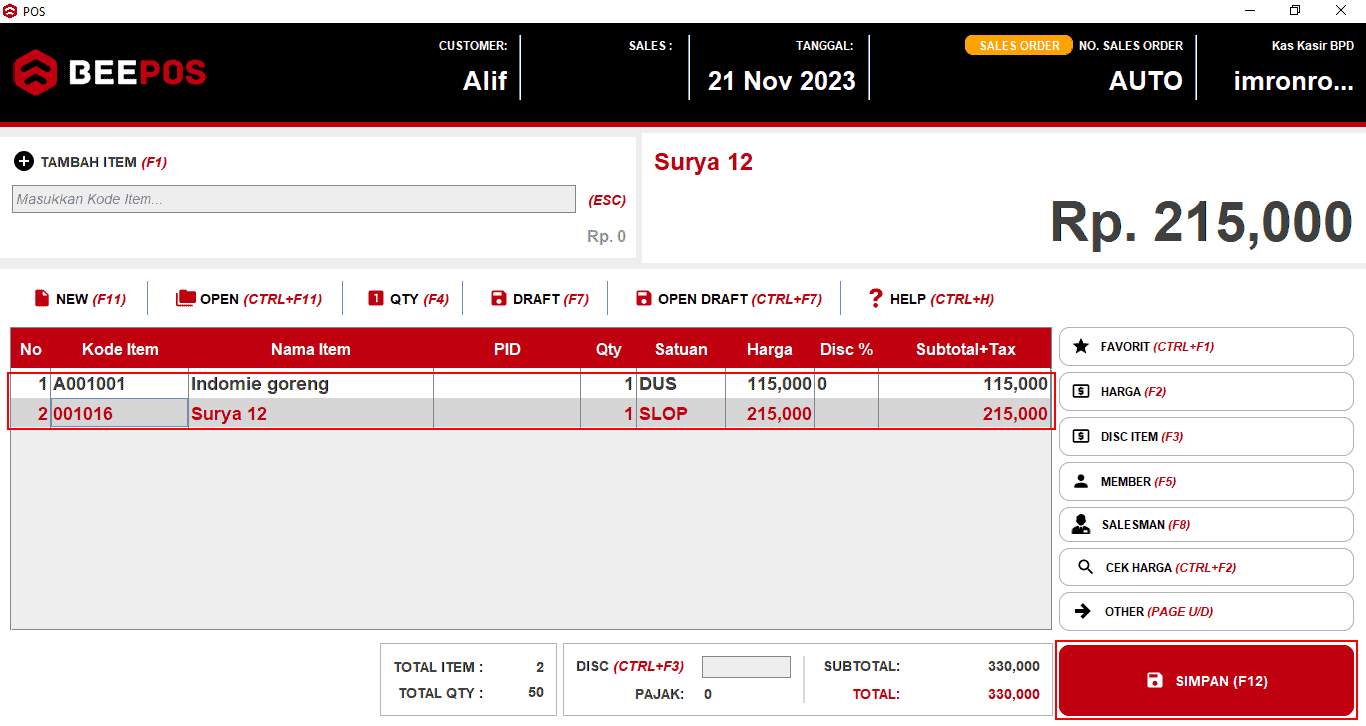This screenshot has height=726, width=1366.
Task: Click the DISC (CTRL+F3) label
Action: 630,666
